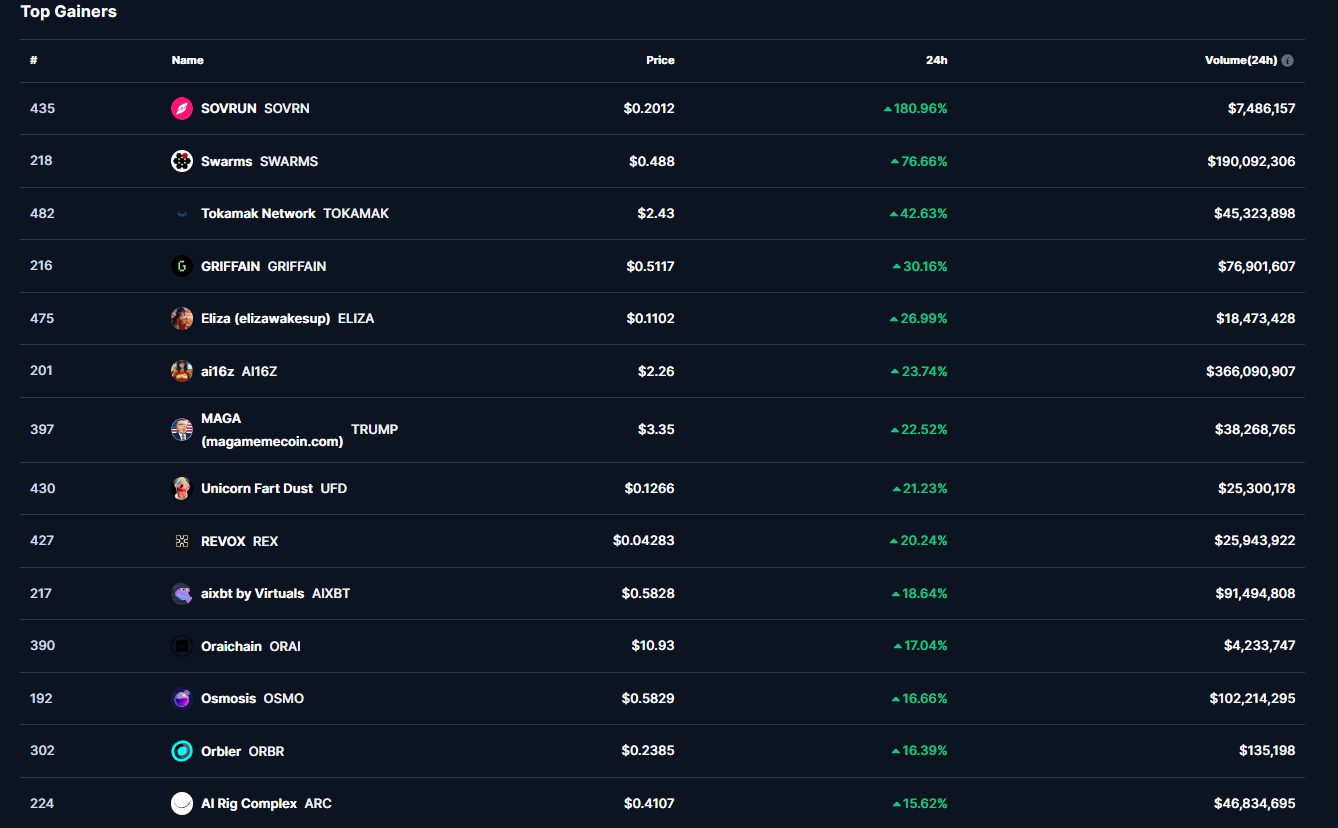
Task: Click the AI Rig Complex logo
Action: point(182,804)
